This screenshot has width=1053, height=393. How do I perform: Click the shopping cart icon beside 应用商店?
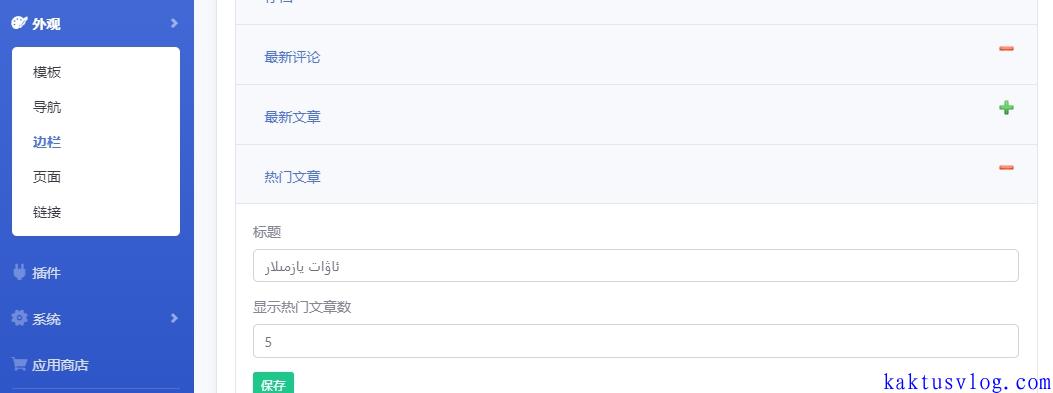click(19, 364)
